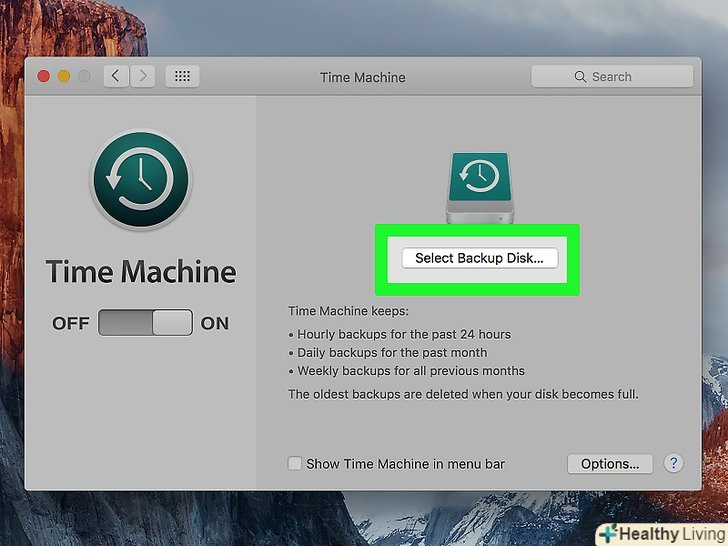Go back with the left chevron button
The width and height of the screenshot is (728, 546).
tap(116, 76)
